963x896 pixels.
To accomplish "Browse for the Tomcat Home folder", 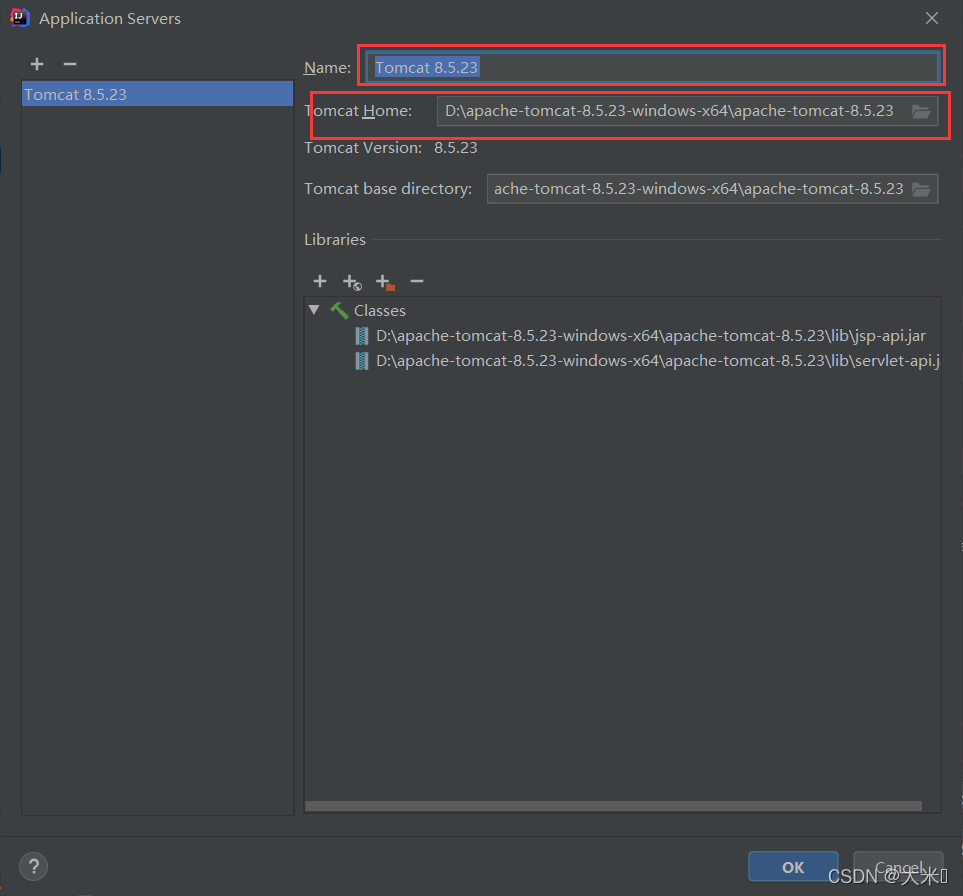I will 921,111.
